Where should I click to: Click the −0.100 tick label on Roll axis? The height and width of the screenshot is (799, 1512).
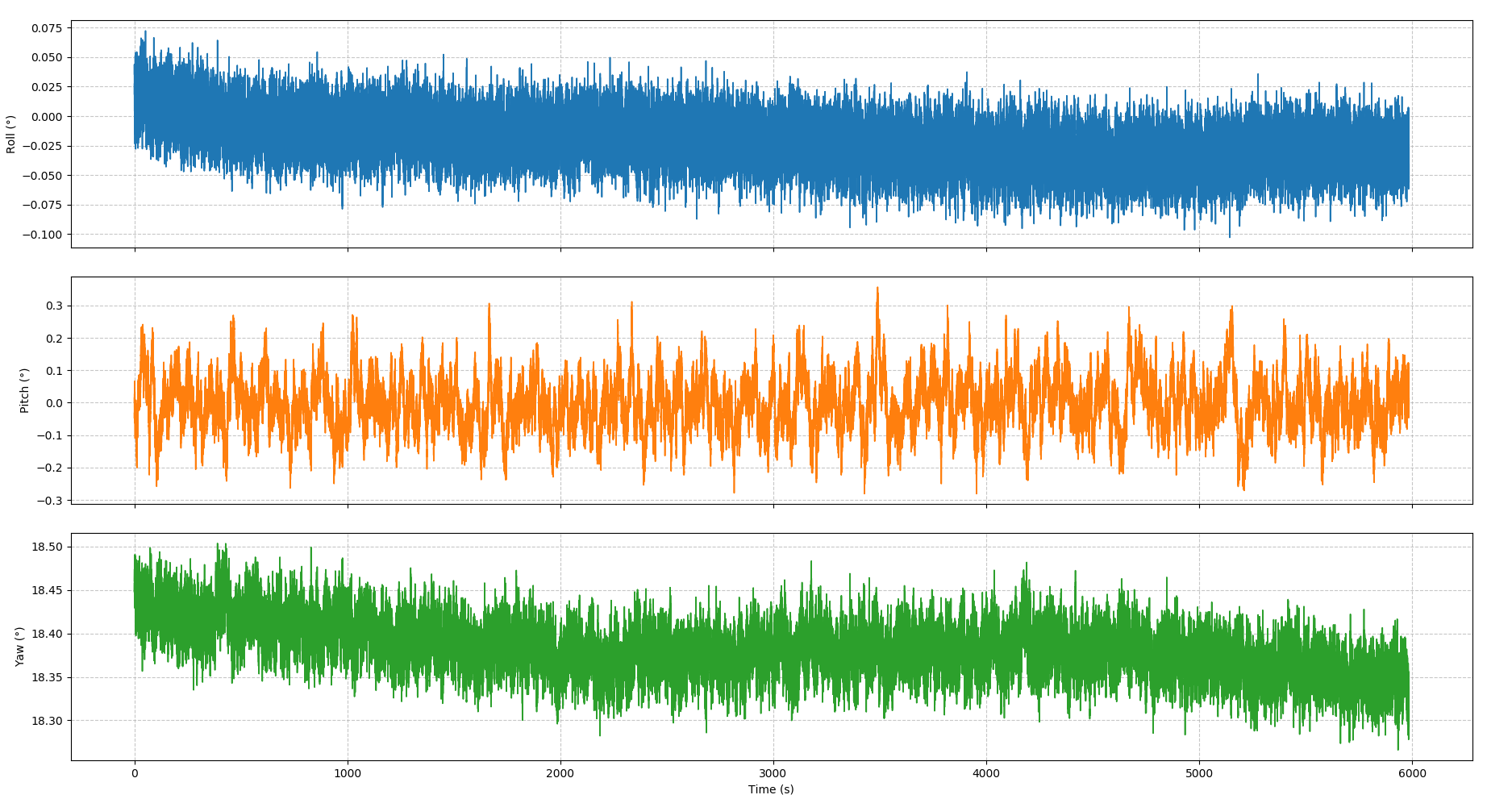coord(44,235)
